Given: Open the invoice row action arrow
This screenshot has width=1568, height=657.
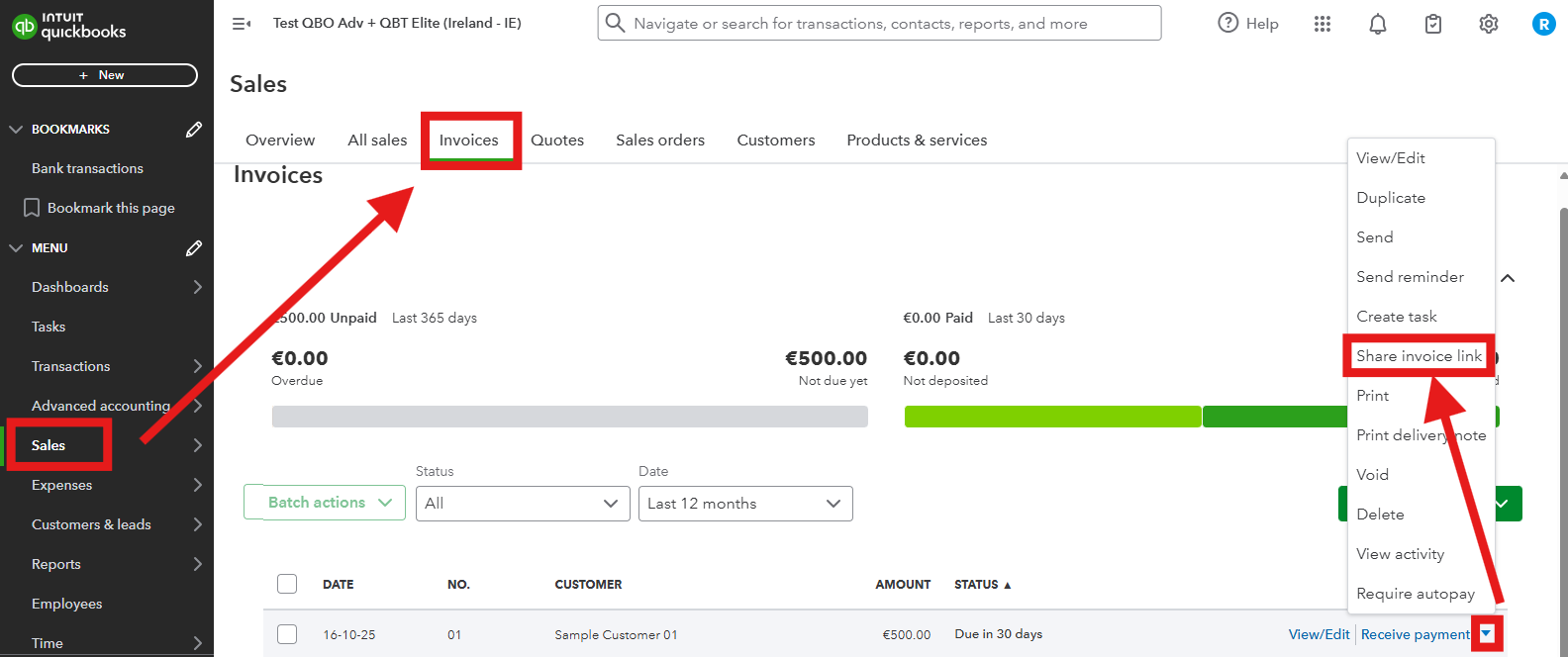Looking at the screenshot, I should (1487, 634).
